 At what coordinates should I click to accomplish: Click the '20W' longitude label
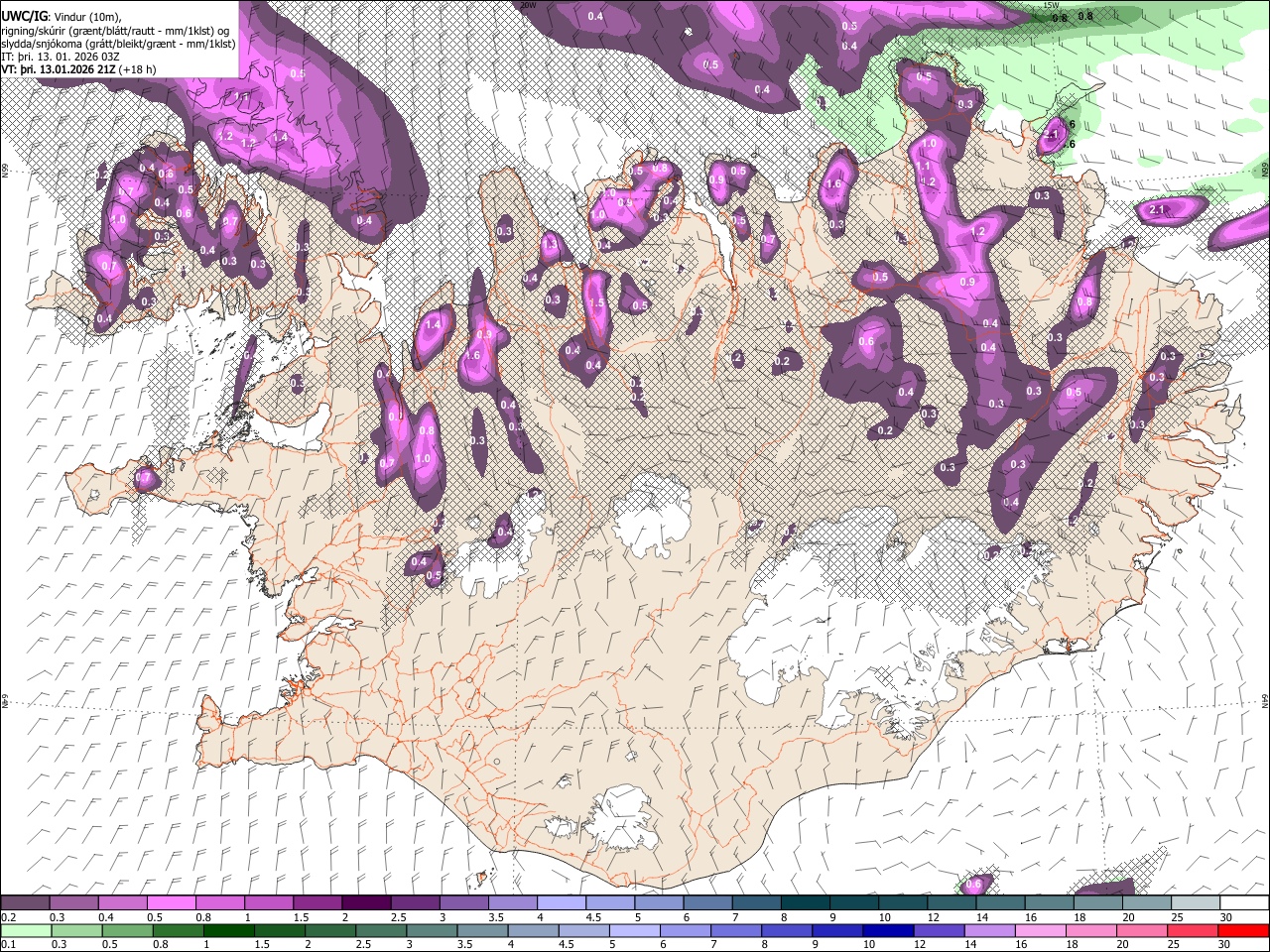point(528,5)
